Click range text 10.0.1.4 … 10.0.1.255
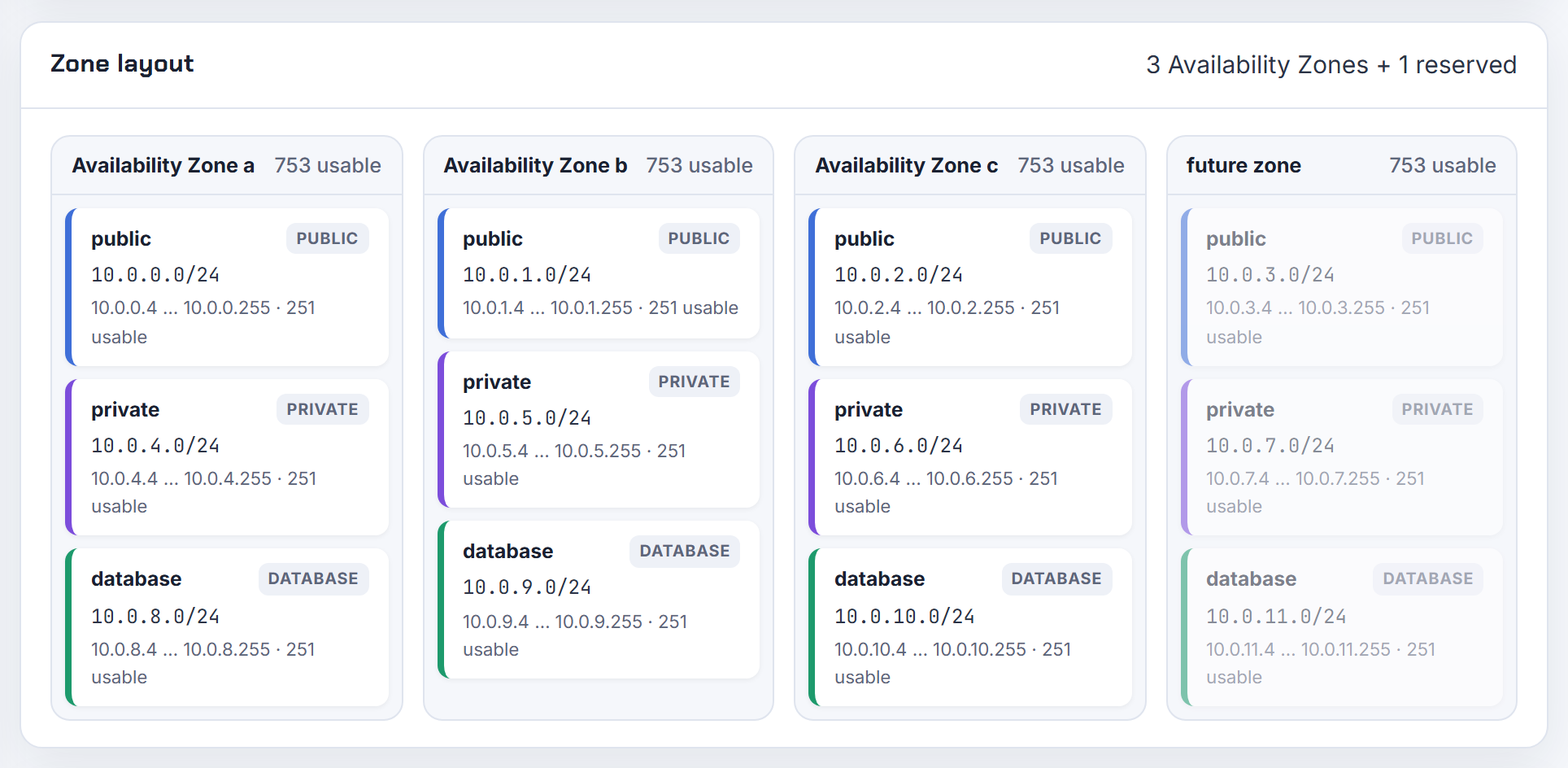Screen dimensions: 1568x768 point(547,308)
